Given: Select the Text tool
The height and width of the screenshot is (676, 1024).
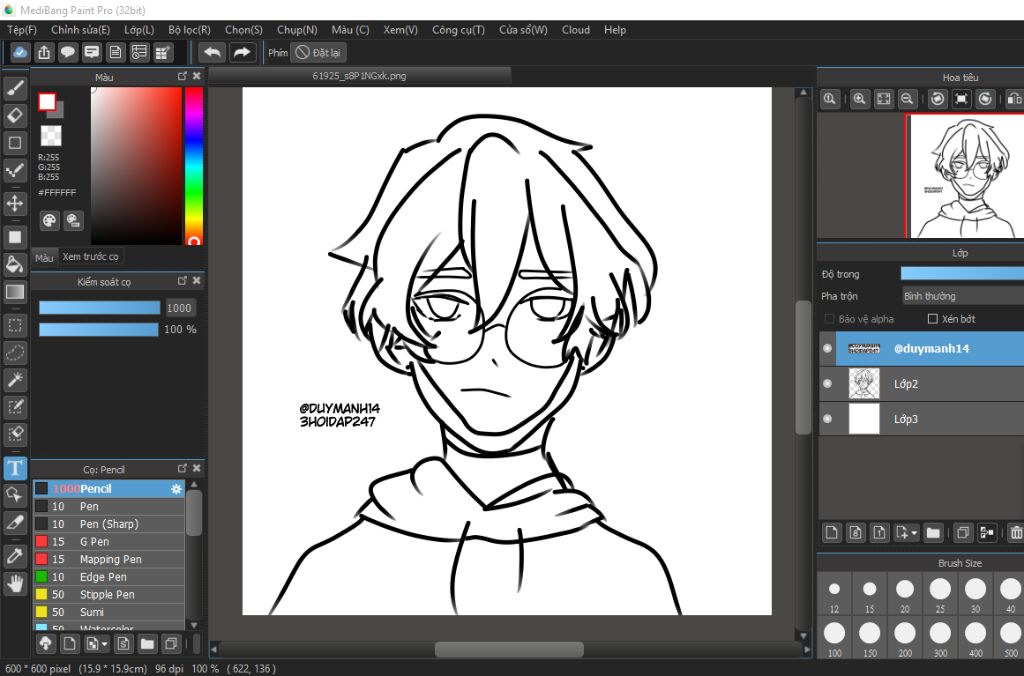Looking at the screenshot, I should tap(15, 468).
